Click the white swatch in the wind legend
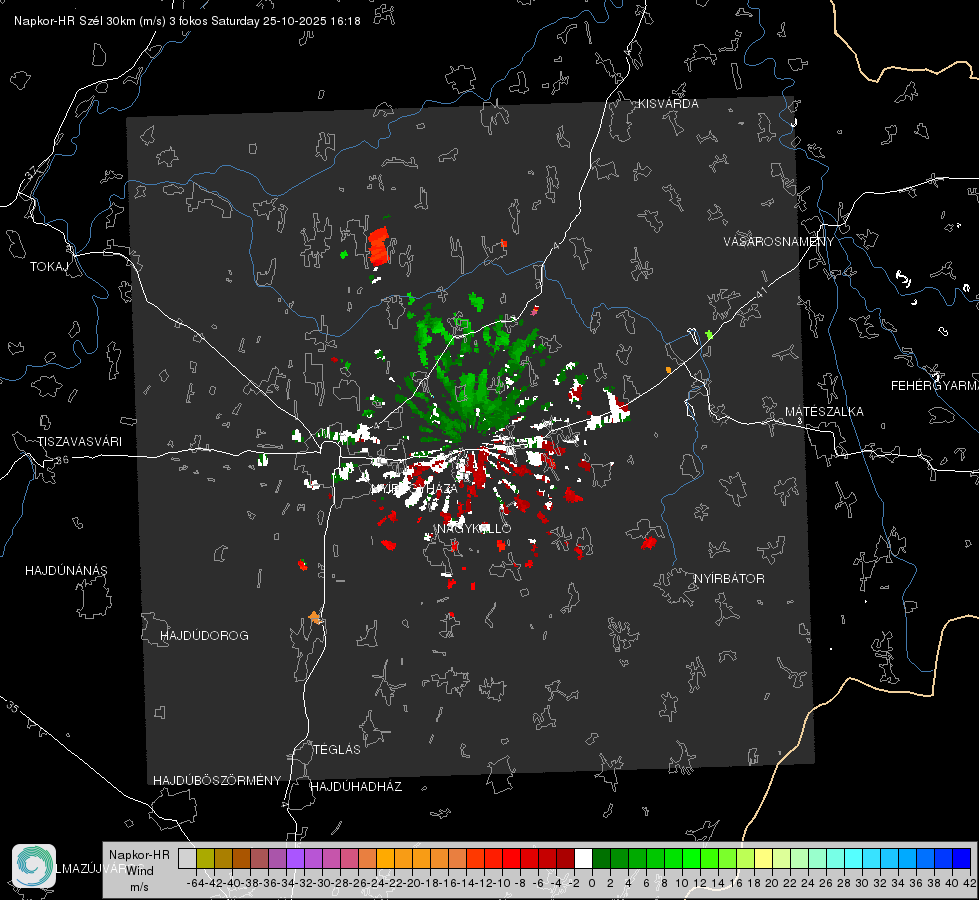Screen dimensions: 979x900 (583, 858)
